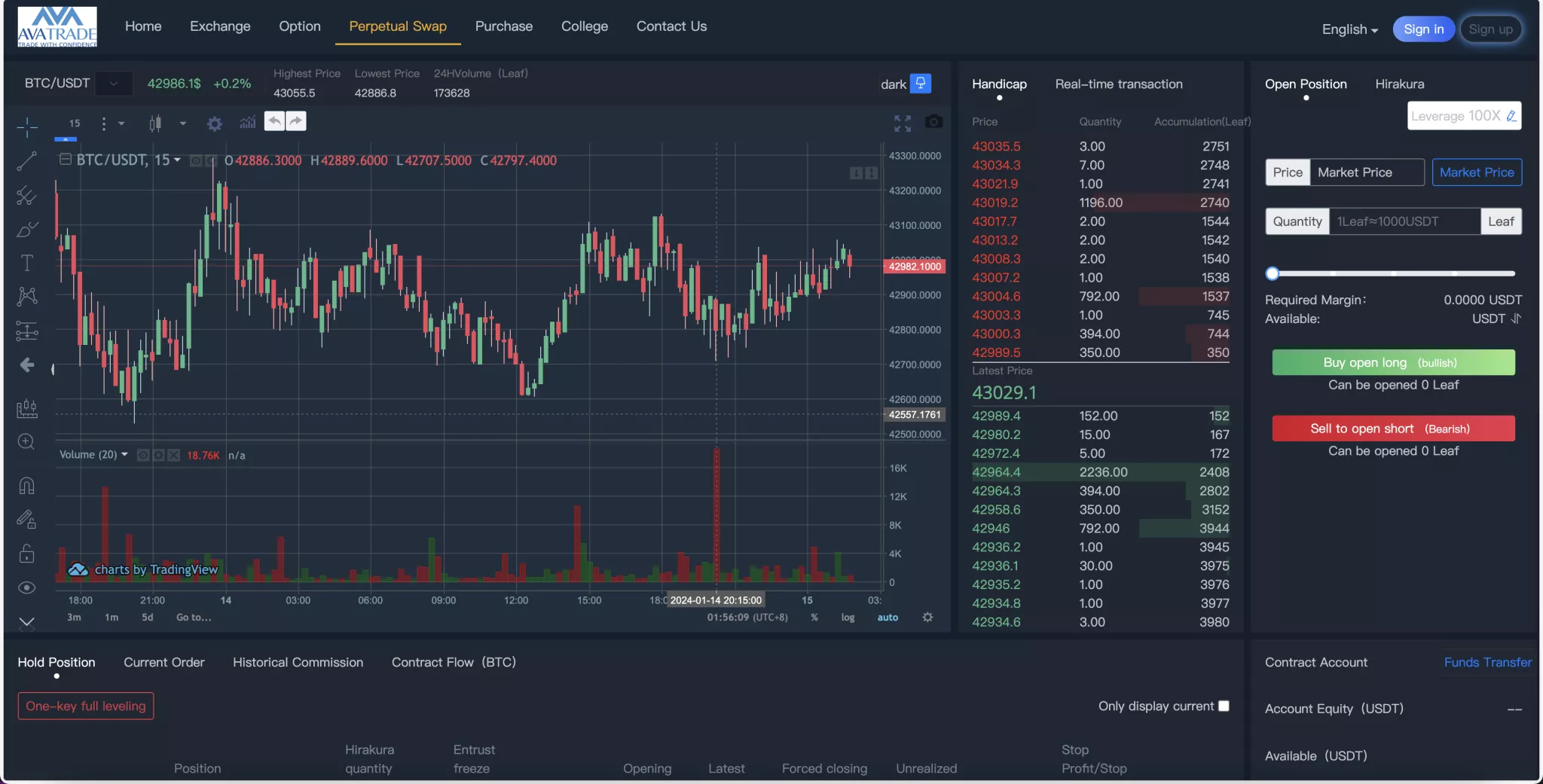The width and height of the screenshot is (1543, 784).
Task: Click the zoom in magnifier tool
Action: click(x=27, y=442)
